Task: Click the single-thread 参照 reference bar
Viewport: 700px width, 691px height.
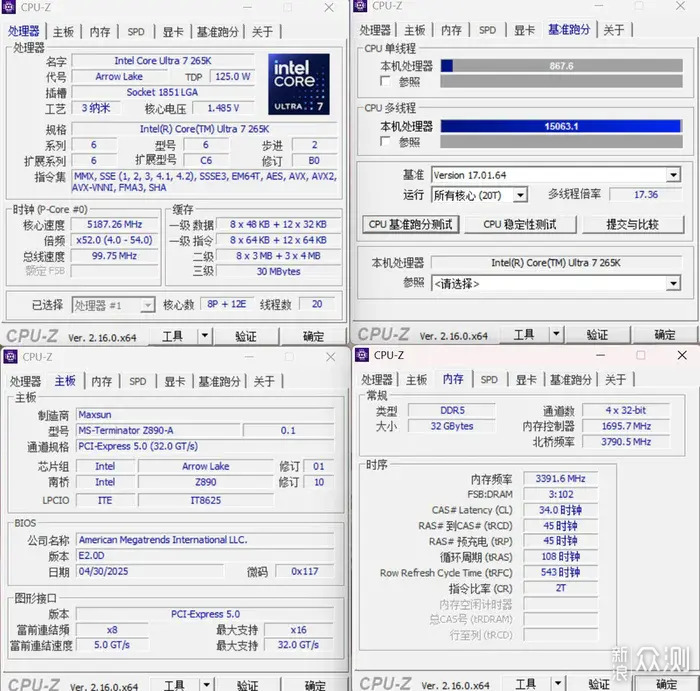Action: [561, 81]
